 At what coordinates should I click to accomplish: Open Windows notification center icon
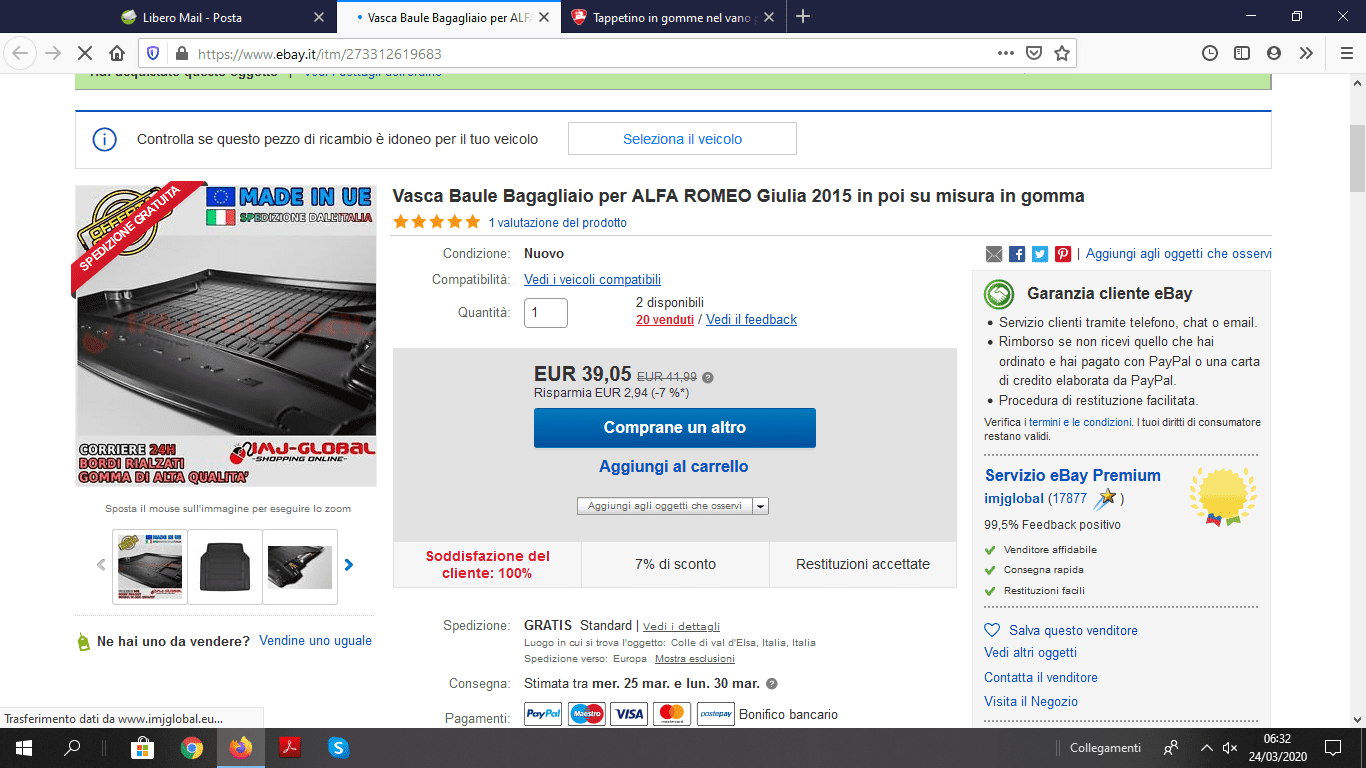click(1333, 747)
